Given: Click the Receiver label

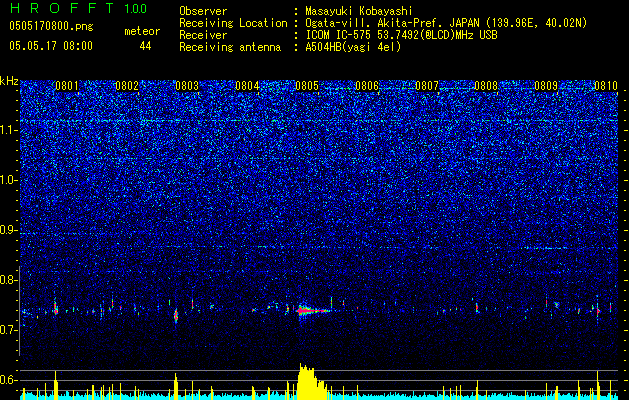Looking at the screenshot, I should click(x=203, y=35).
